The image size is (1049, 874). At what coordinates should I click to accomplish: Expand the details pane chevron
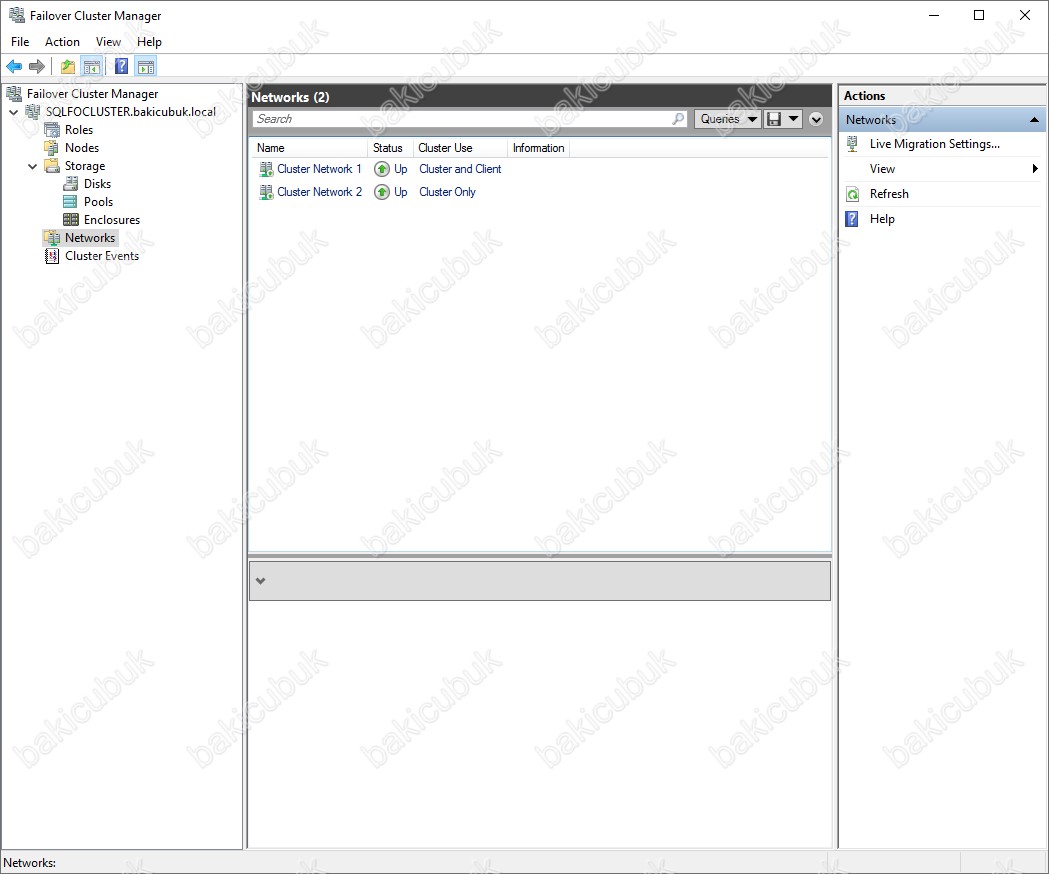[261, 581]
